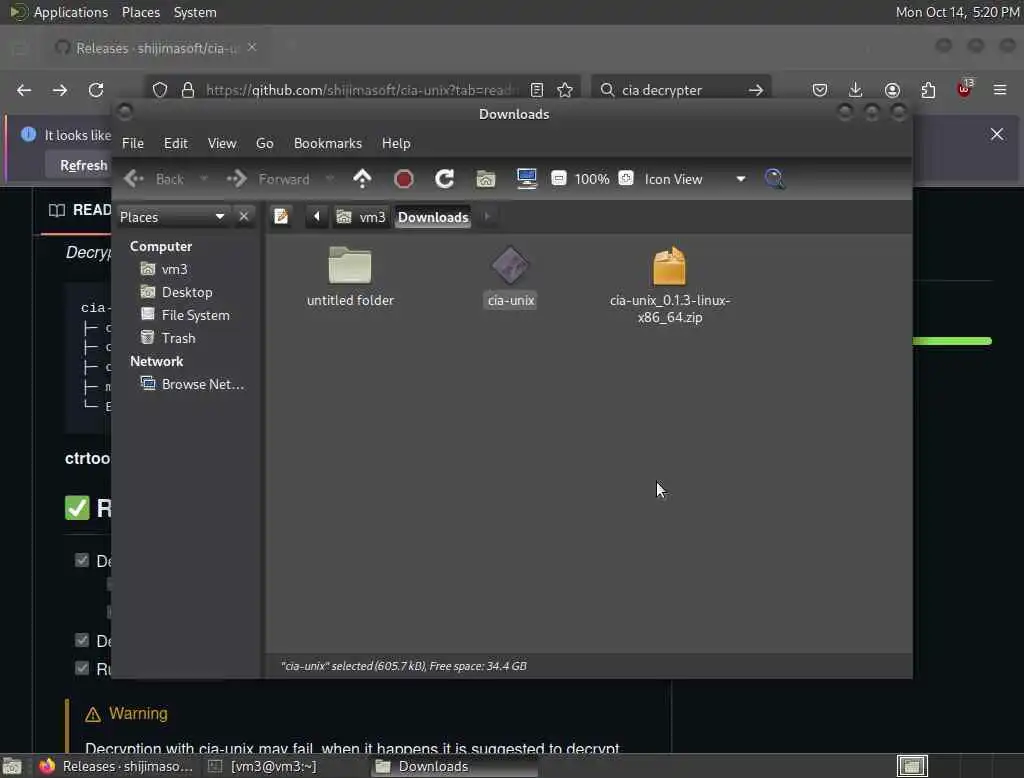Screen dimensions: 1024x778
Task: Open the Firefox hamburger menu
Action: [1000, 89]
